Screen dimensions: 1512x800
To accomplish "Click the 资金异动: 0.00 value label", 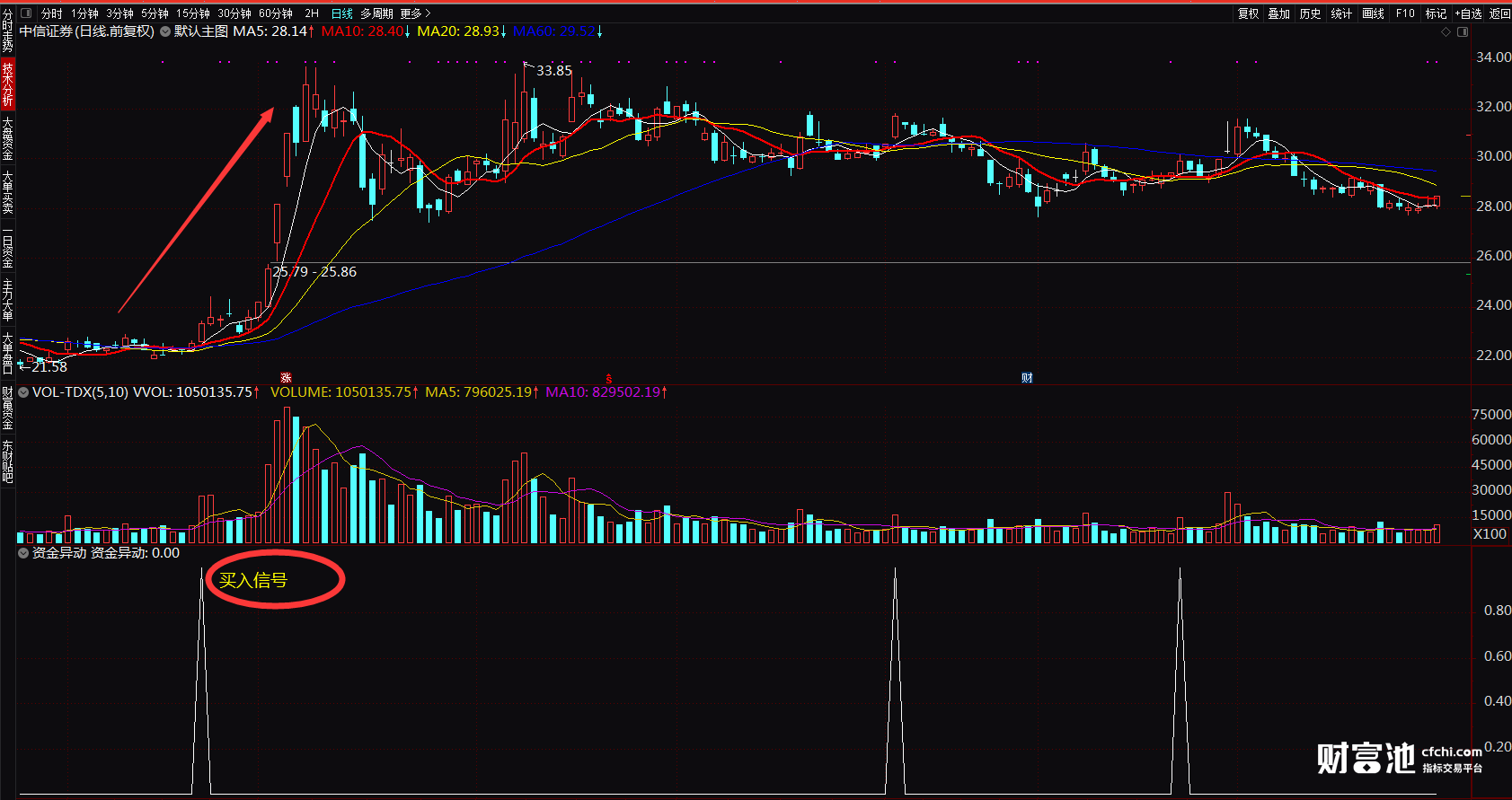I will click(x=135, y=553).
